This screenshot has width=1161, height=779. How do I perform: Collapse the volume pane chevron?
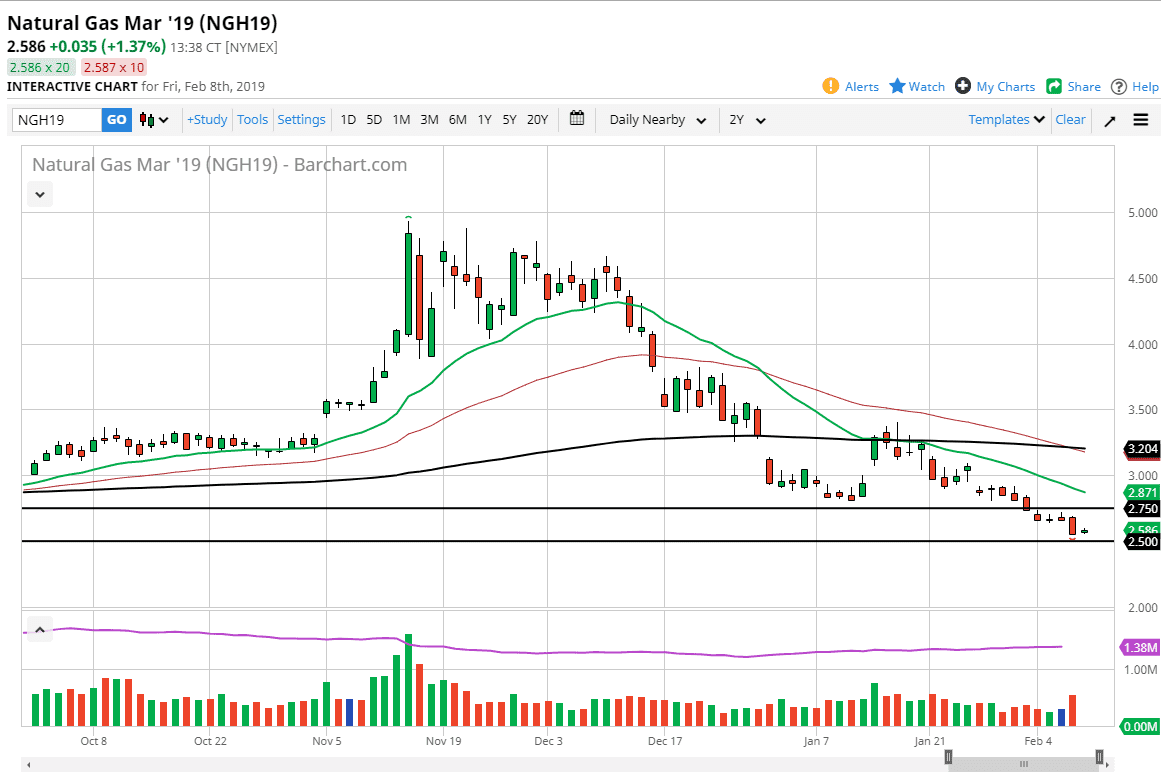[x=40, y=630]
